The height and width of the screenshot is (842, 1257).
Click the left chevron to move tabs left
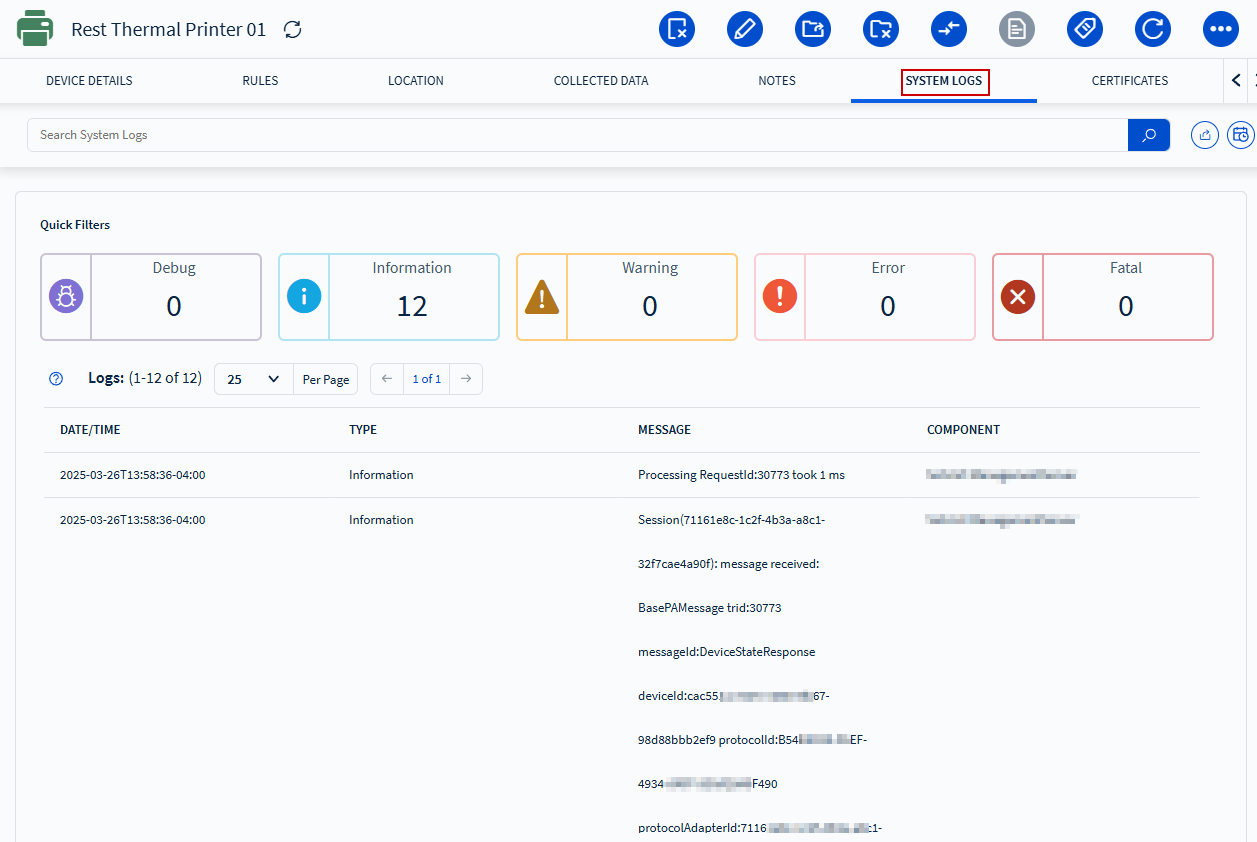point(1236,81)
